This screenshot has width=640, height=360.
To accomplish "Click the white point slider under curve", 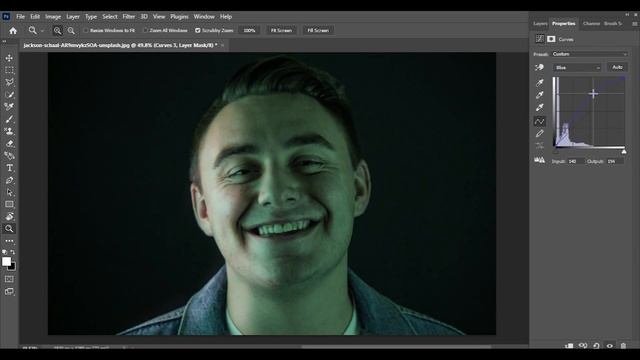I will (624, 152).
